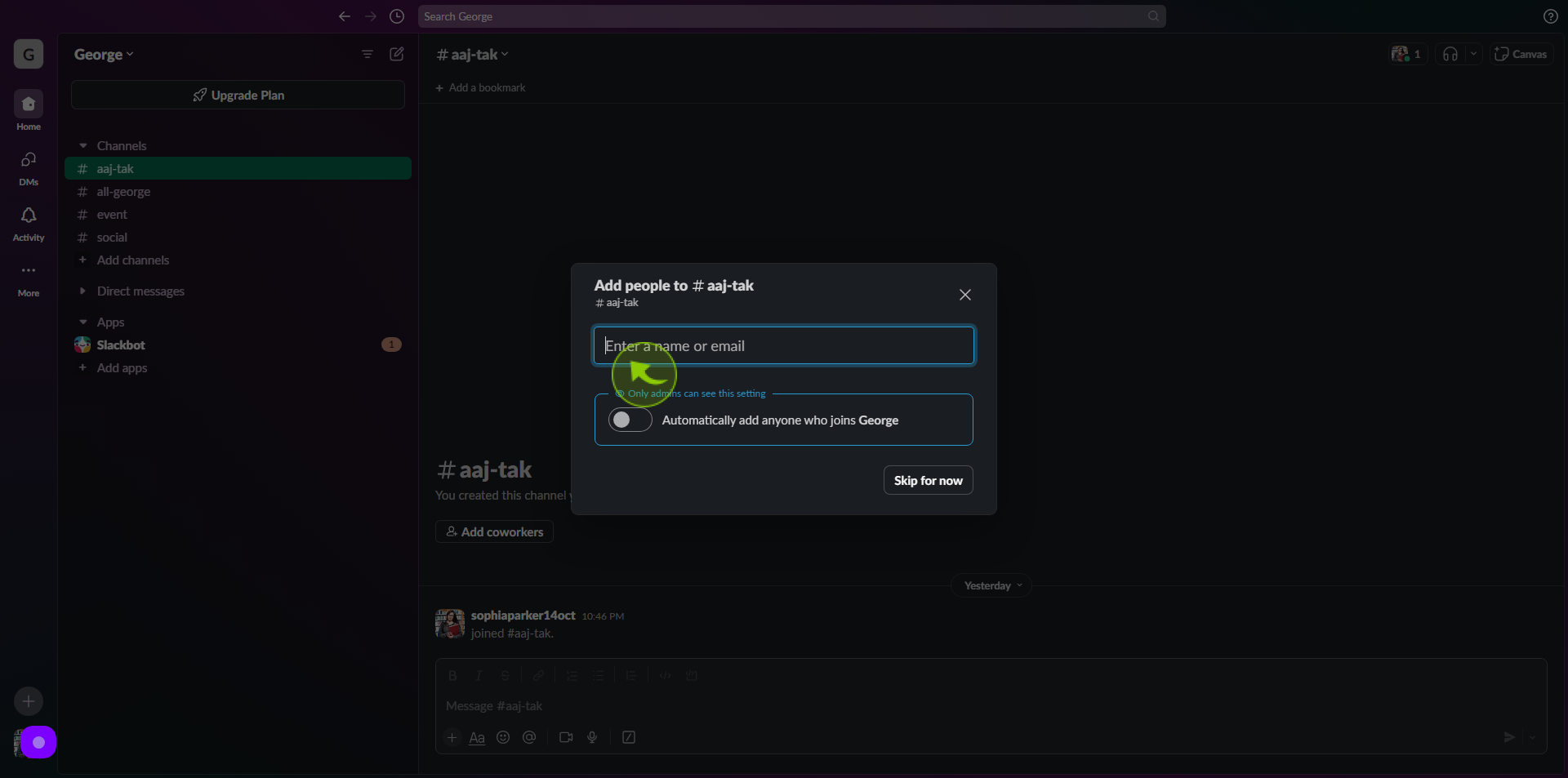Image resolution: width=1568 pixels, height=778 pixels.
Task: Click Add a bookmark
Action: 481,87
